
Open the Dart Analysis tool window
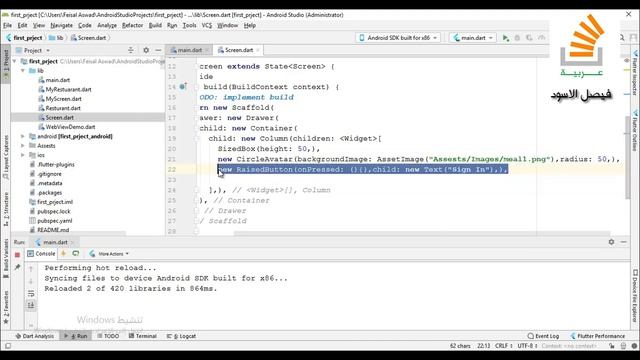click(x=34, y=336)
